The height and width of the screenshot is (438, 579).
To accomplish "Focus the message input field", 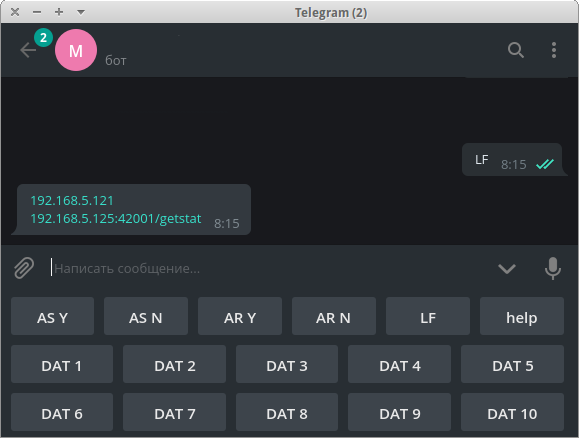I will pyautogui.click(x=270, y=268).
